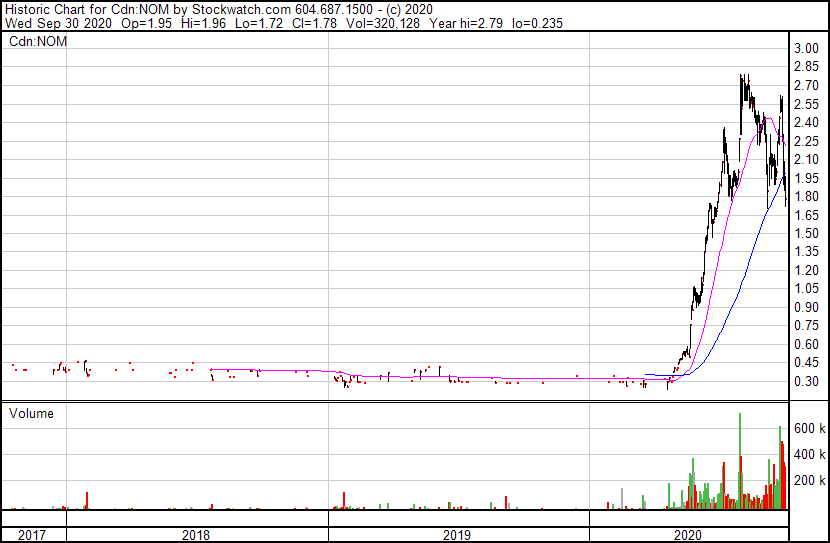Click the Wed Sep 30 2020 date text

pyautogui.click(x=49, y=22)
